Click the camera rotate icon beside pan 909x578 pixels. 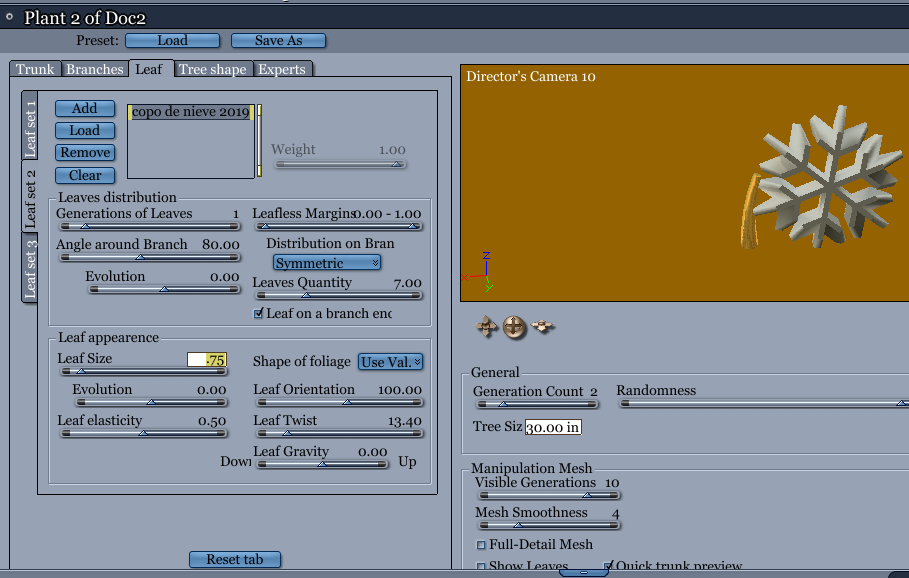[x=543, y=326]
